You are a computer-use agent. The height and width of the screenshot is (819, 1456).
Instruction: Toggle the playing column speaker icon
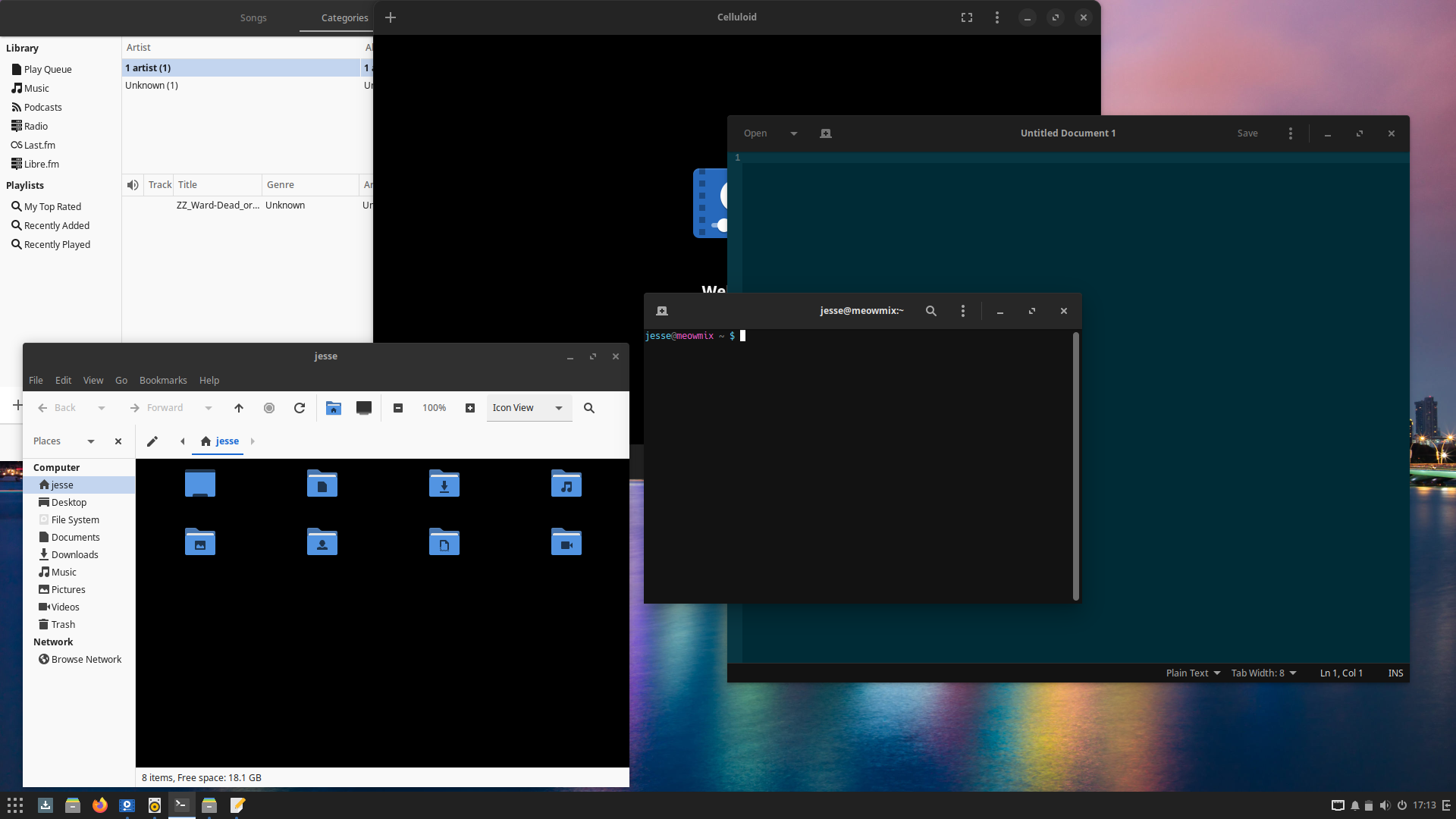point(133,185)
